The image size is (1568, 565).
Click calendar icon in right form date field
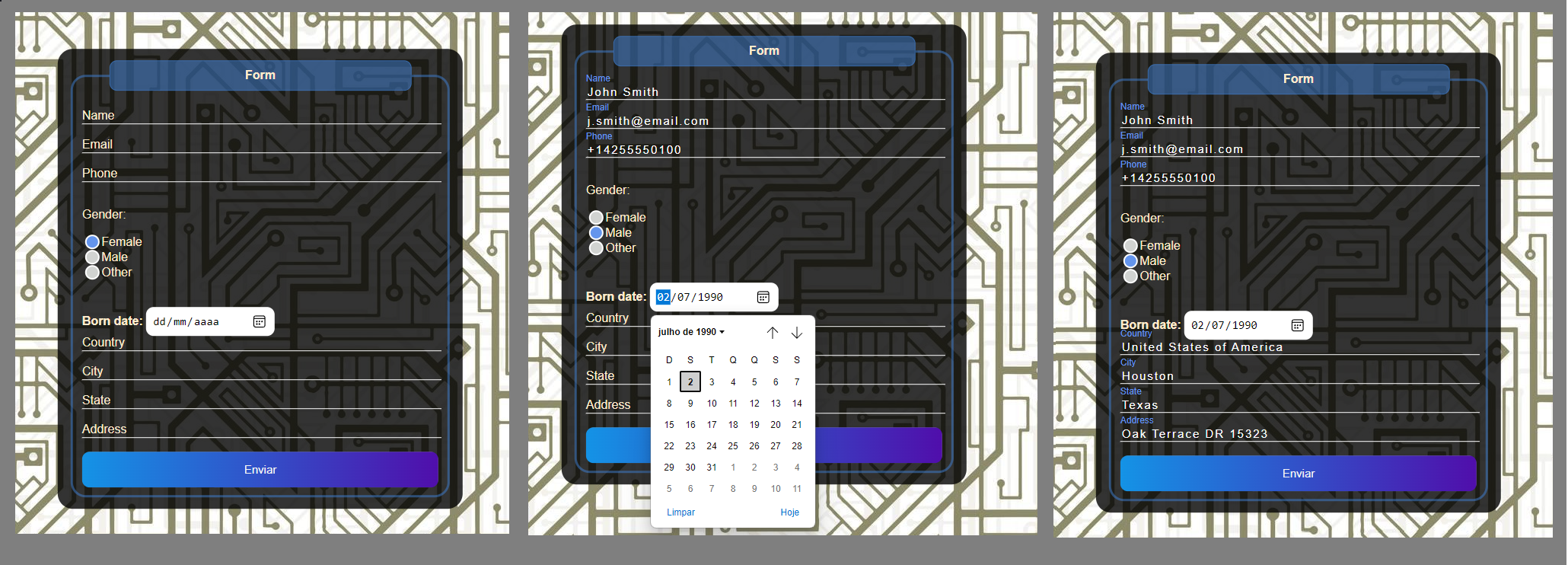[1297, 326]
